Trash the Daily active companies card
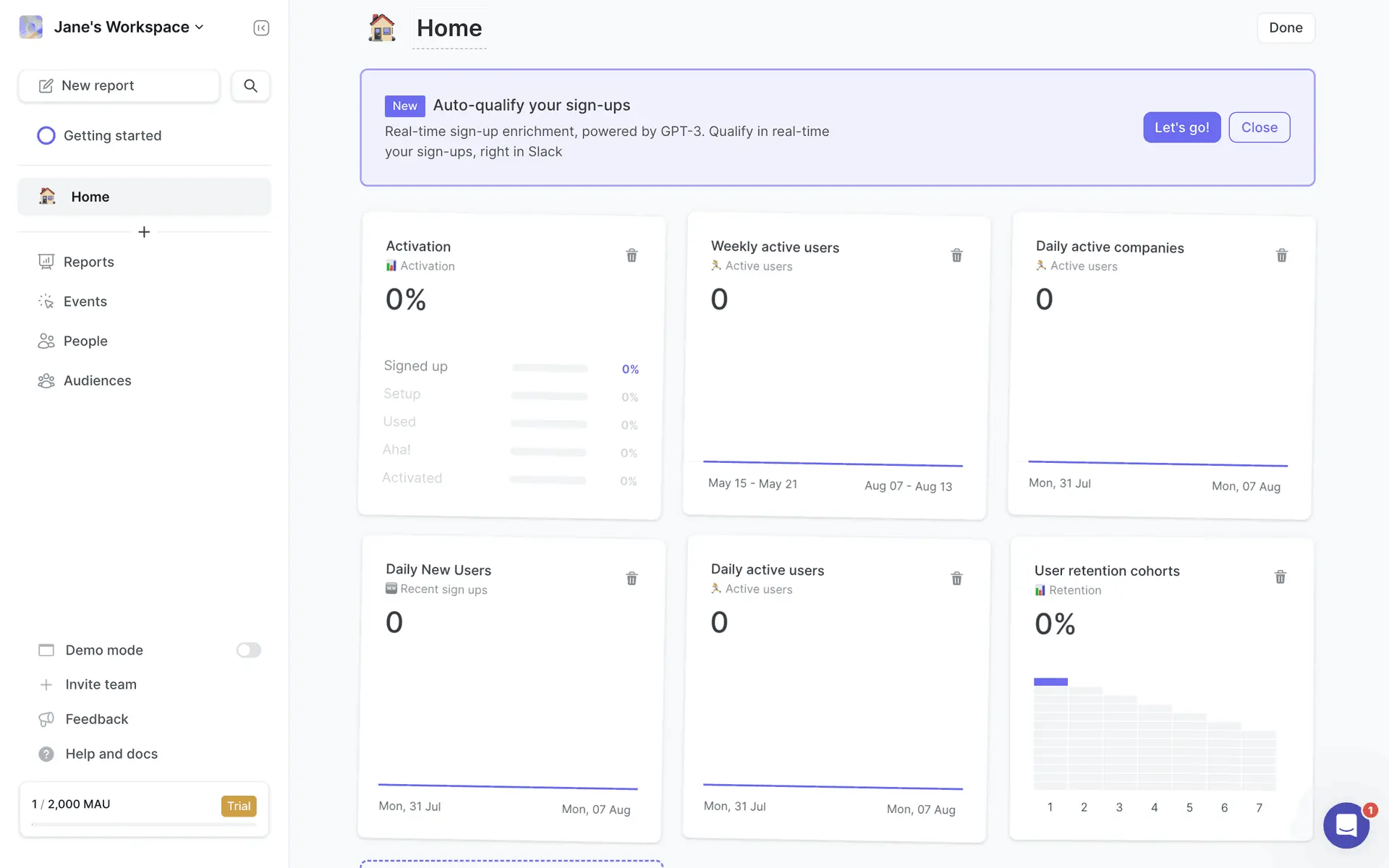This screenshot has width=1389, height=868. (1281, 255)
